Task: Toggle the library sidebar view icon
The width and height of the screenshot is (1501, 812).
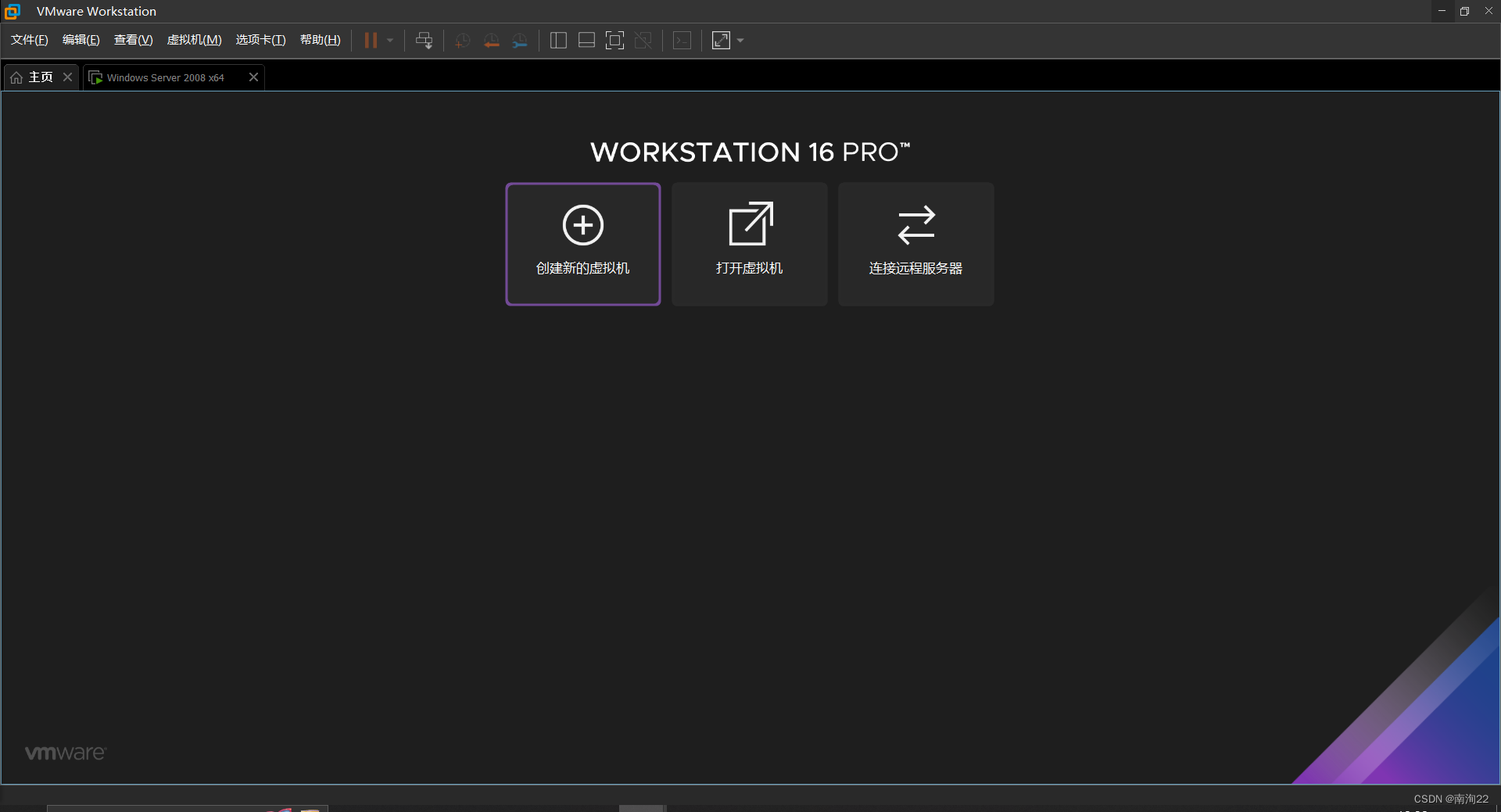Action: coord(558,41)
